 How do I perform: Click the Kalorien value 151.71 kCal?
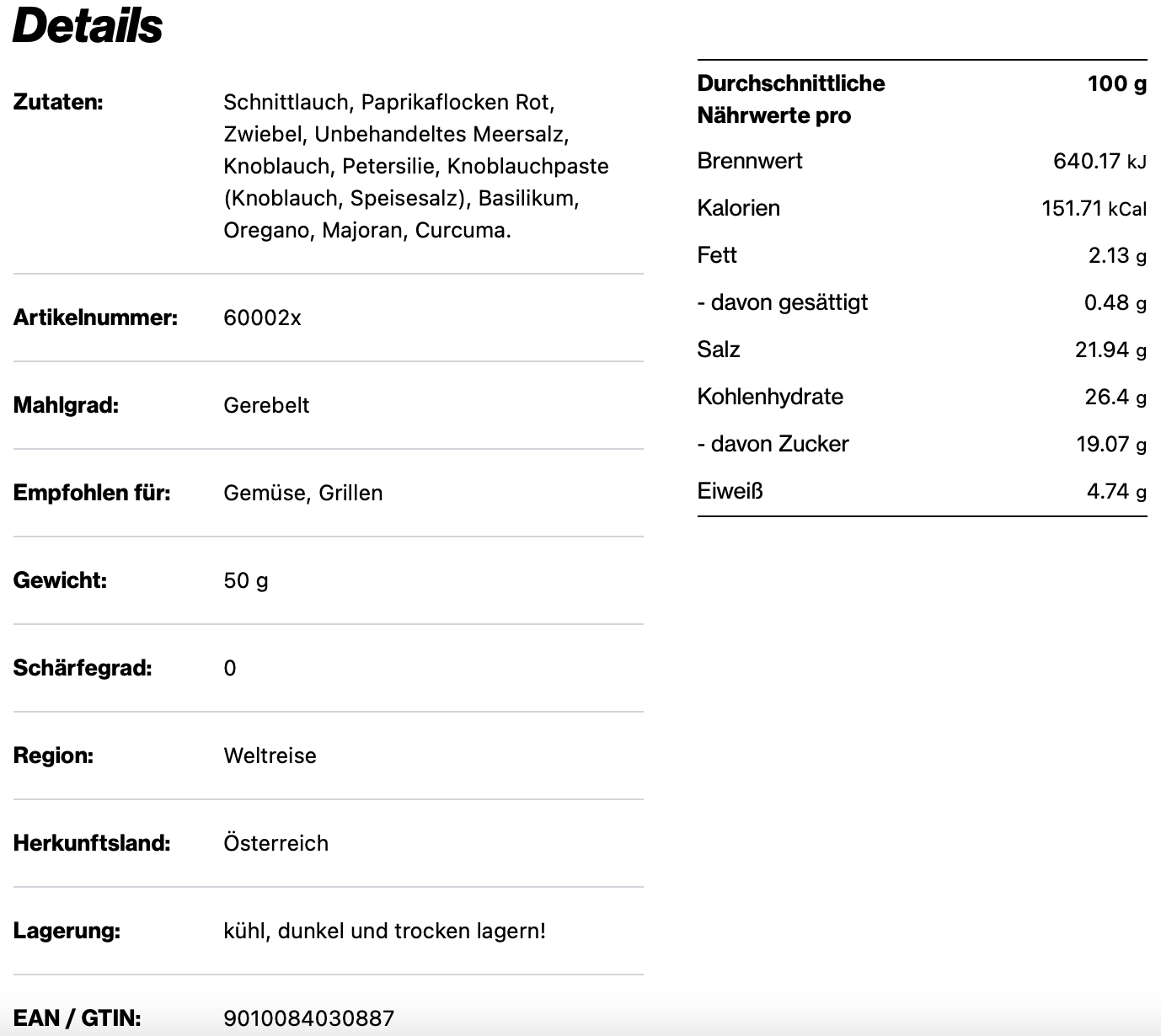(1093, 208)
